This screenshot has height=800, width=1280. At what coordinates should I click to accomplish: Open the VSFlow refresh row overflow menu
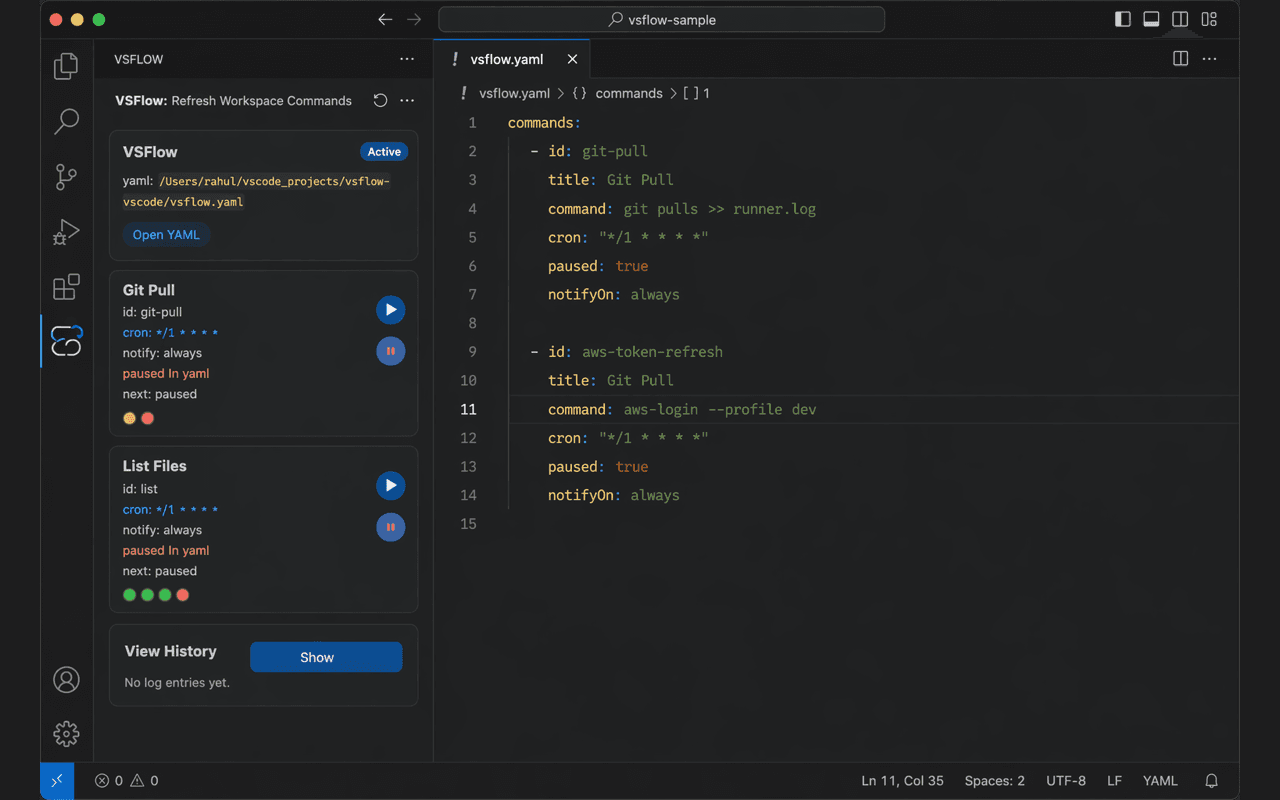coord(407,100)
